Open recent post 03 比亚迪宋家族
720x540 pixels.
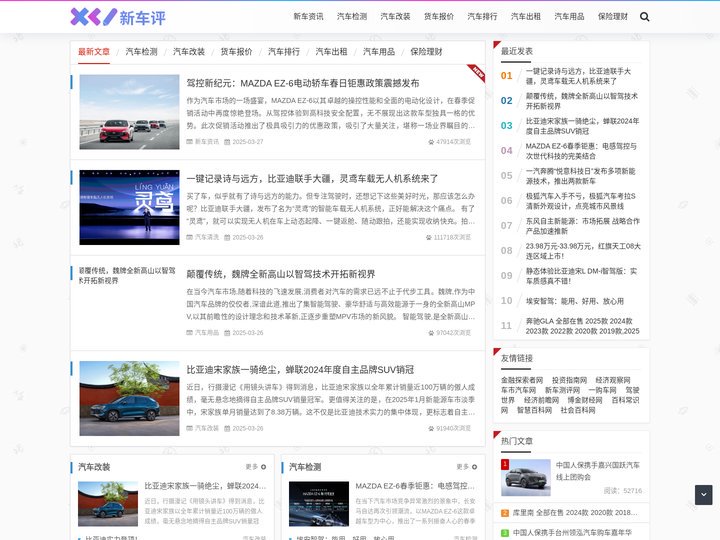(582, 126)
